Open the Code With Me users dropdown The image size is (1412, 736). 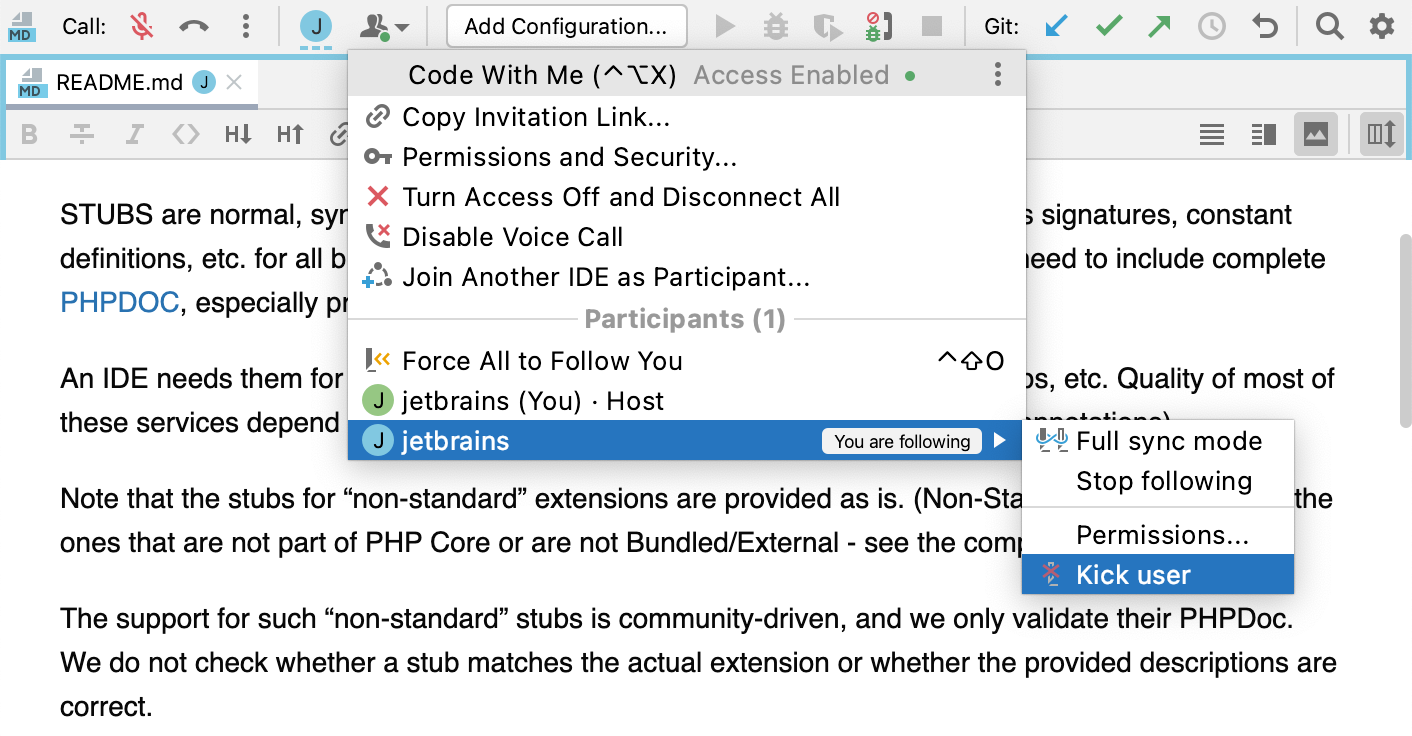click(x=387, y=27)
